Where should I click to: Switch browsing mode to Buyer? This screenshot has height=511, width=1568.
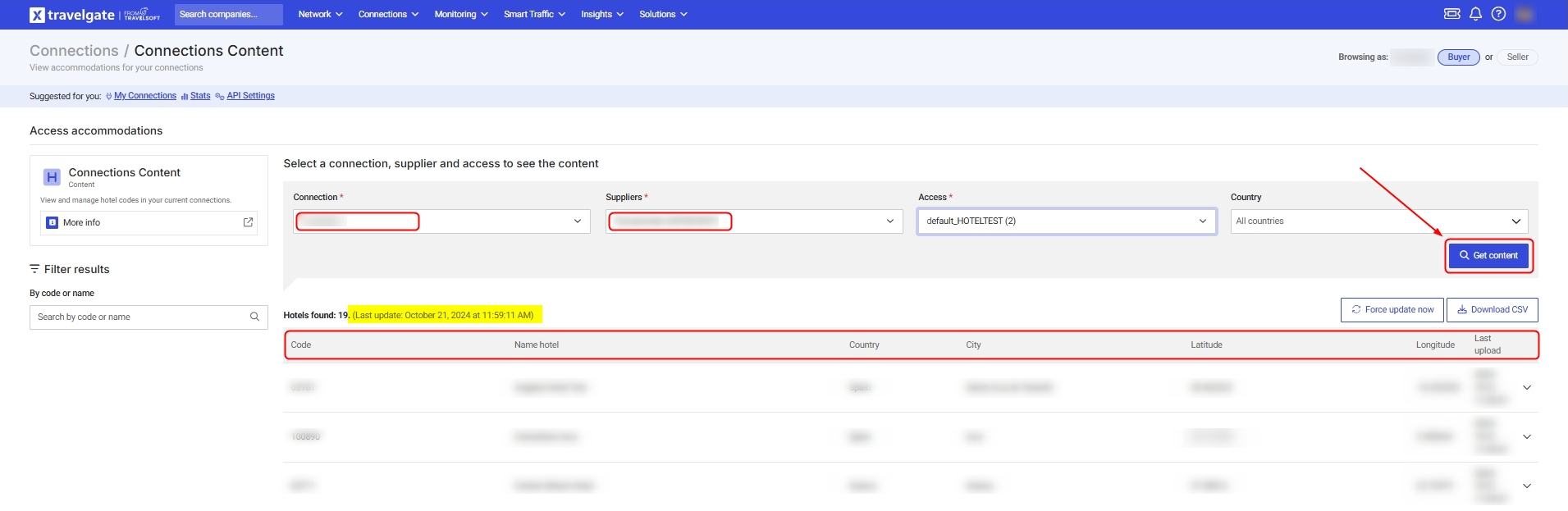coord(1458,57)
